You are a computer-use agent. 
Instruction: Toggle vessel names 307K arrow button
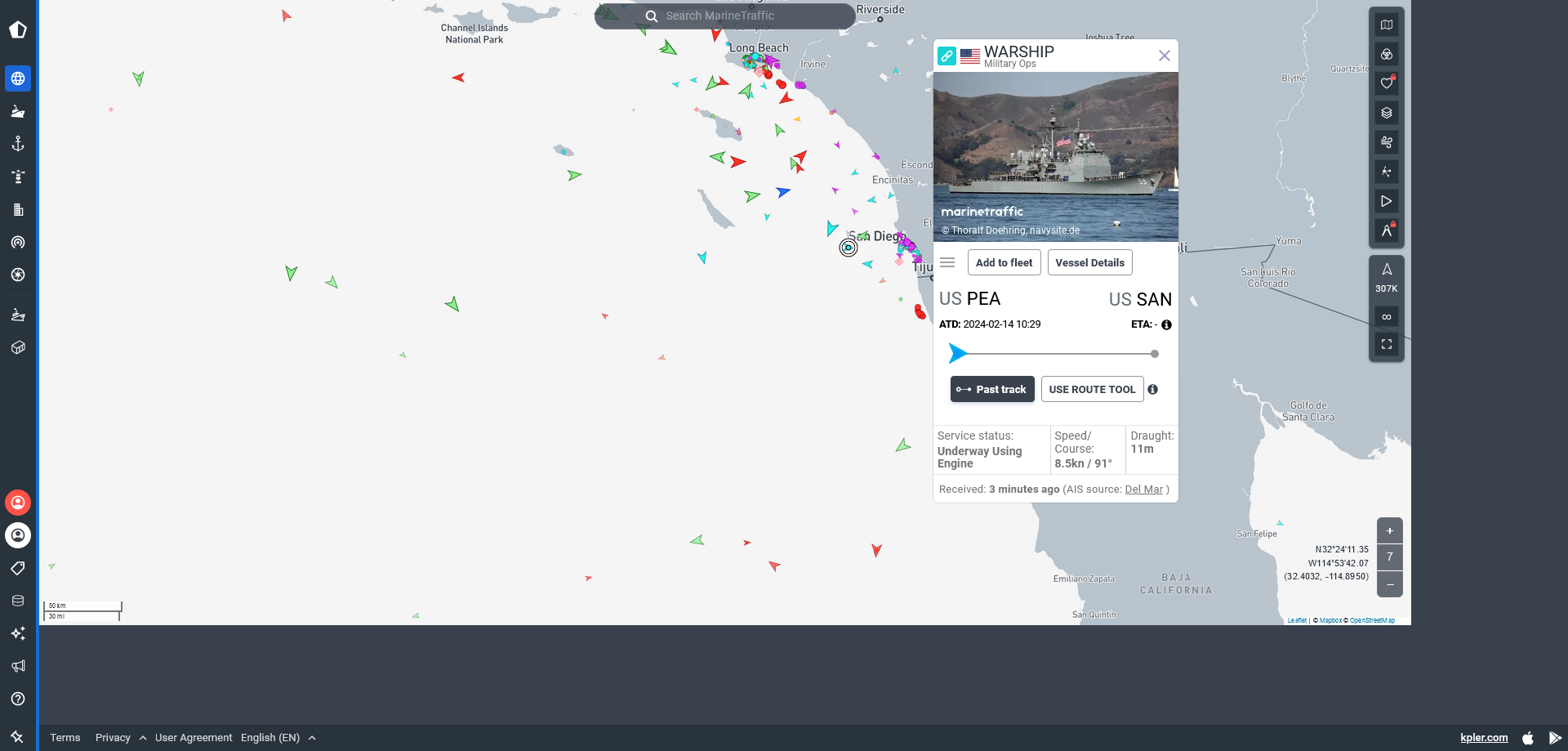(x=1387, y=278)
